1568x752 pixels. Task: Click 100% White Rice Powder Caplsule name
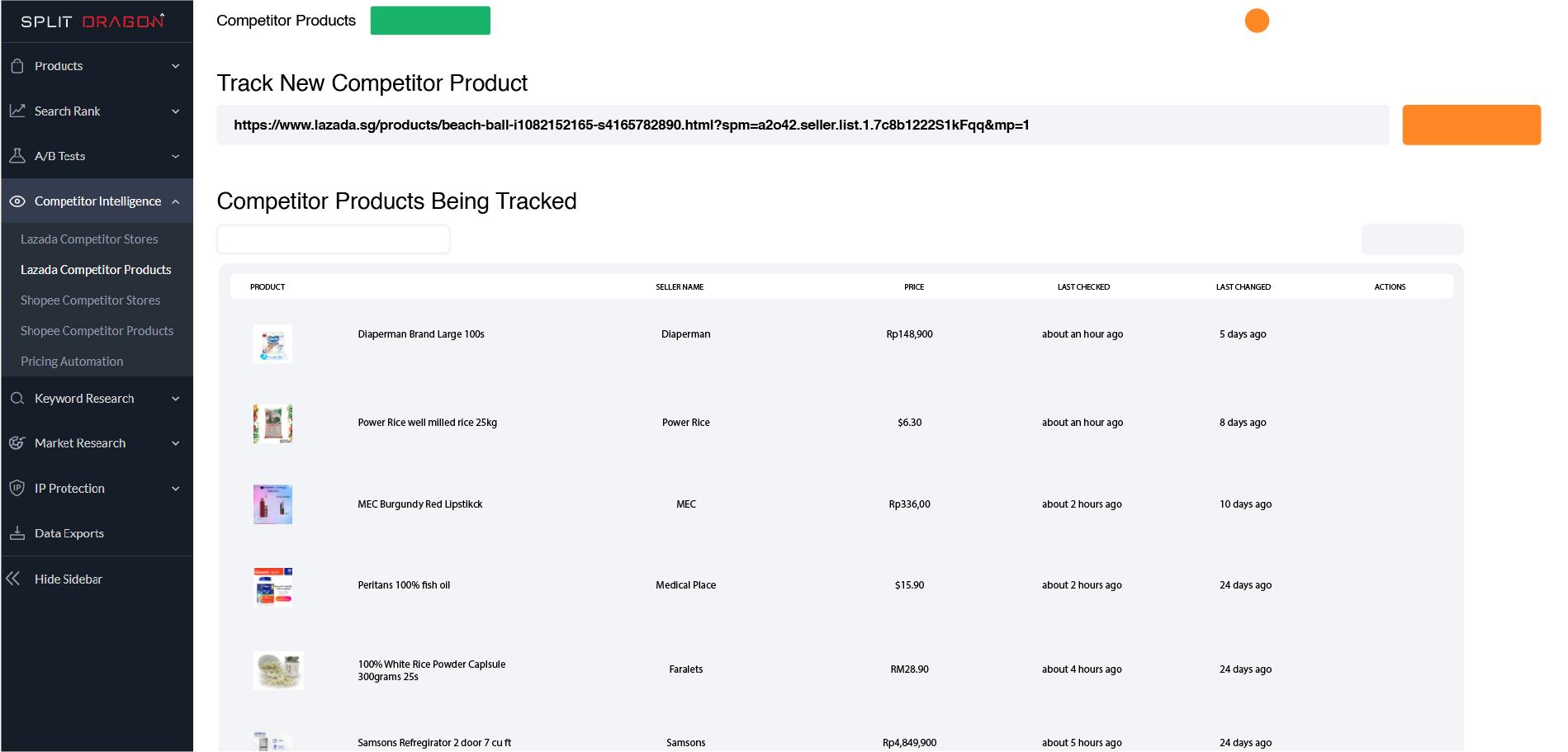(x=432, y=670)
